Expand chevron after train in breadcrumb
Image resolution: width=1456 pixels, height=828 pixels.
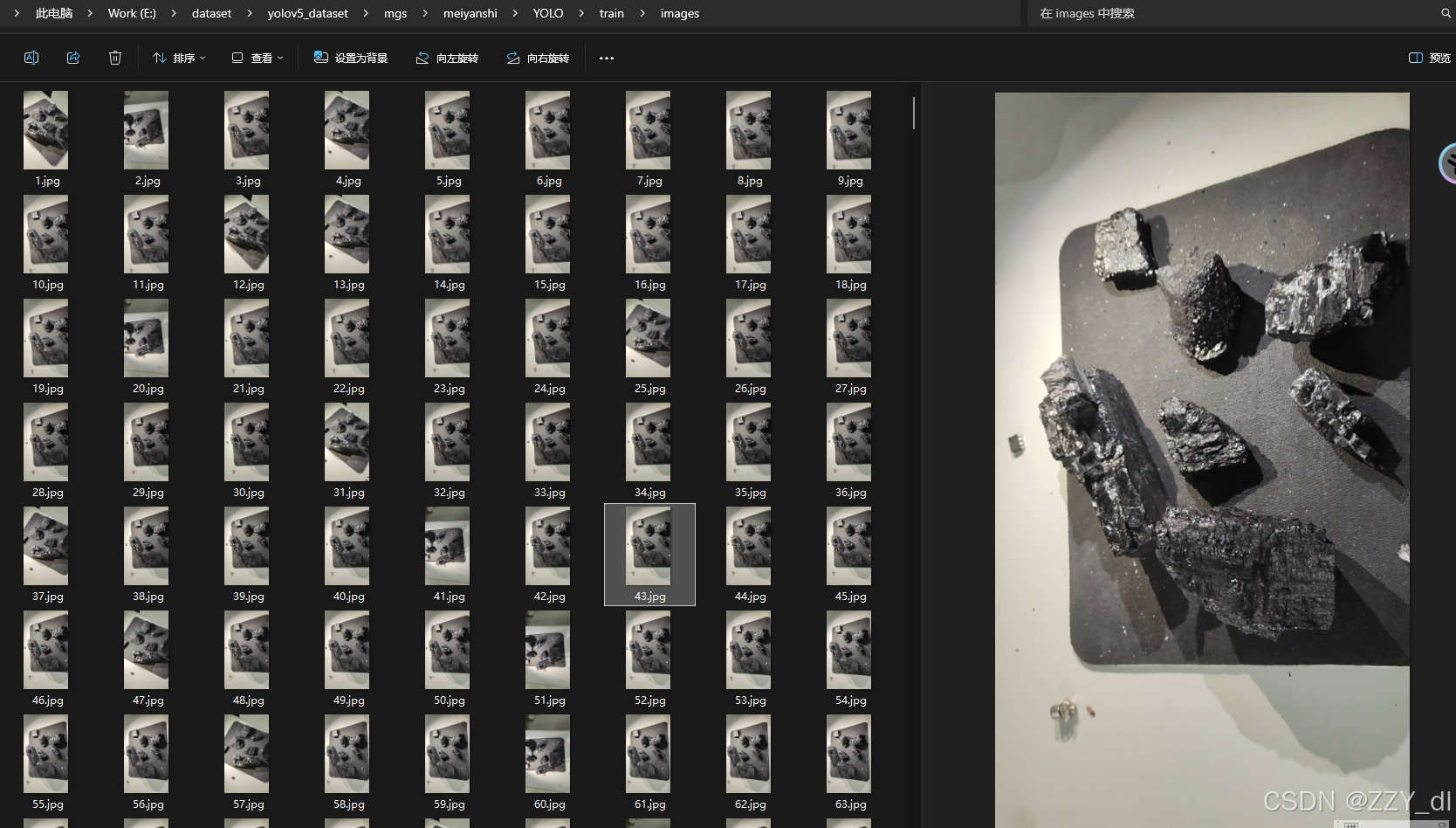(642, 13)
